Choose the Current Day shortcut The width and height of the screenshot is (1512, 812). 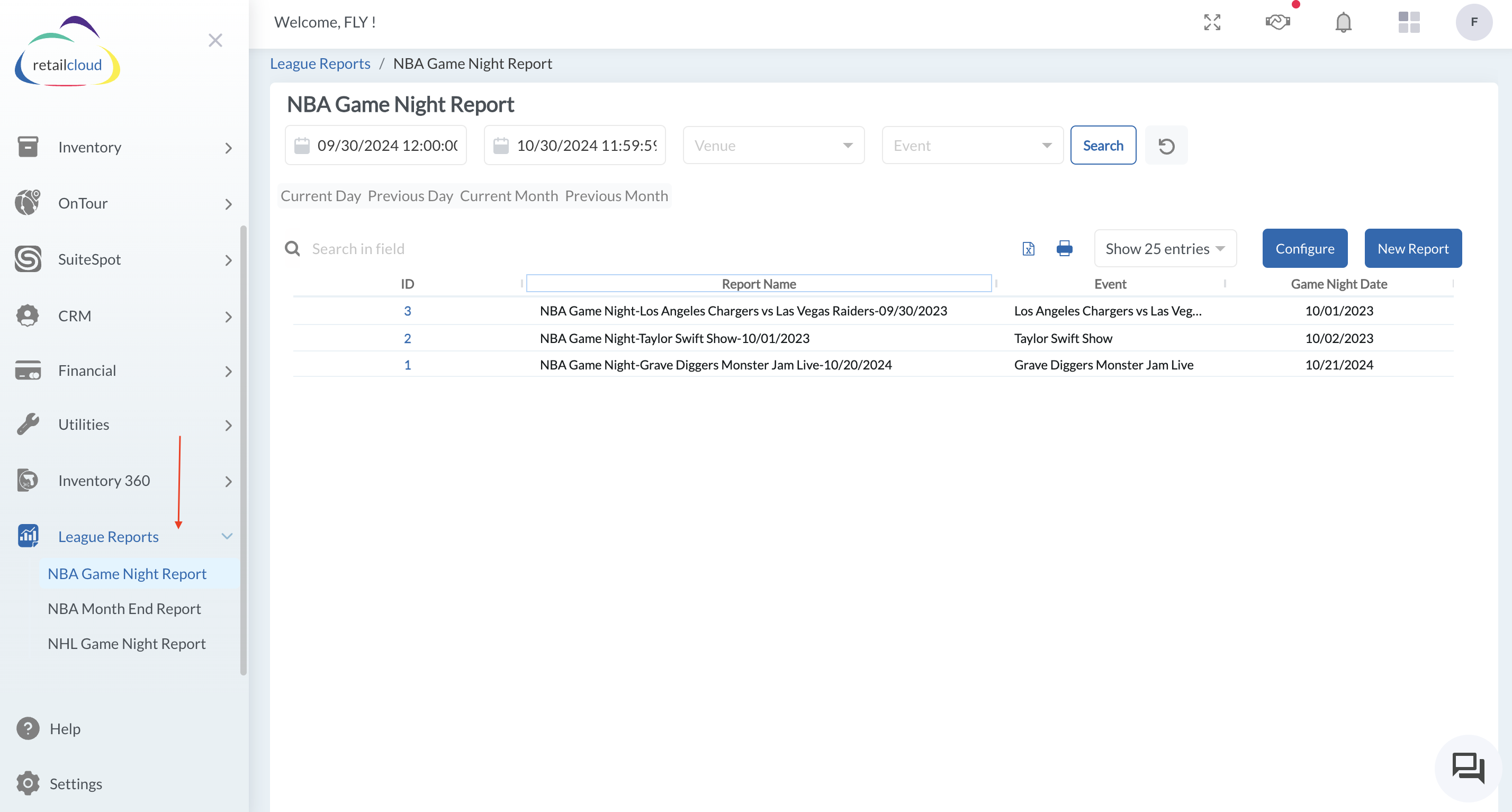[320, 196]
